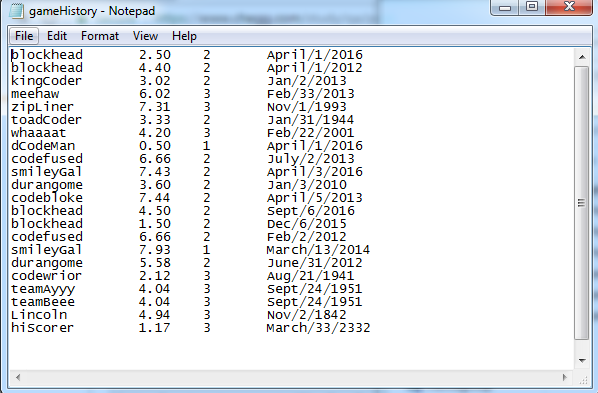Click the score 7.93

[154, 250]
